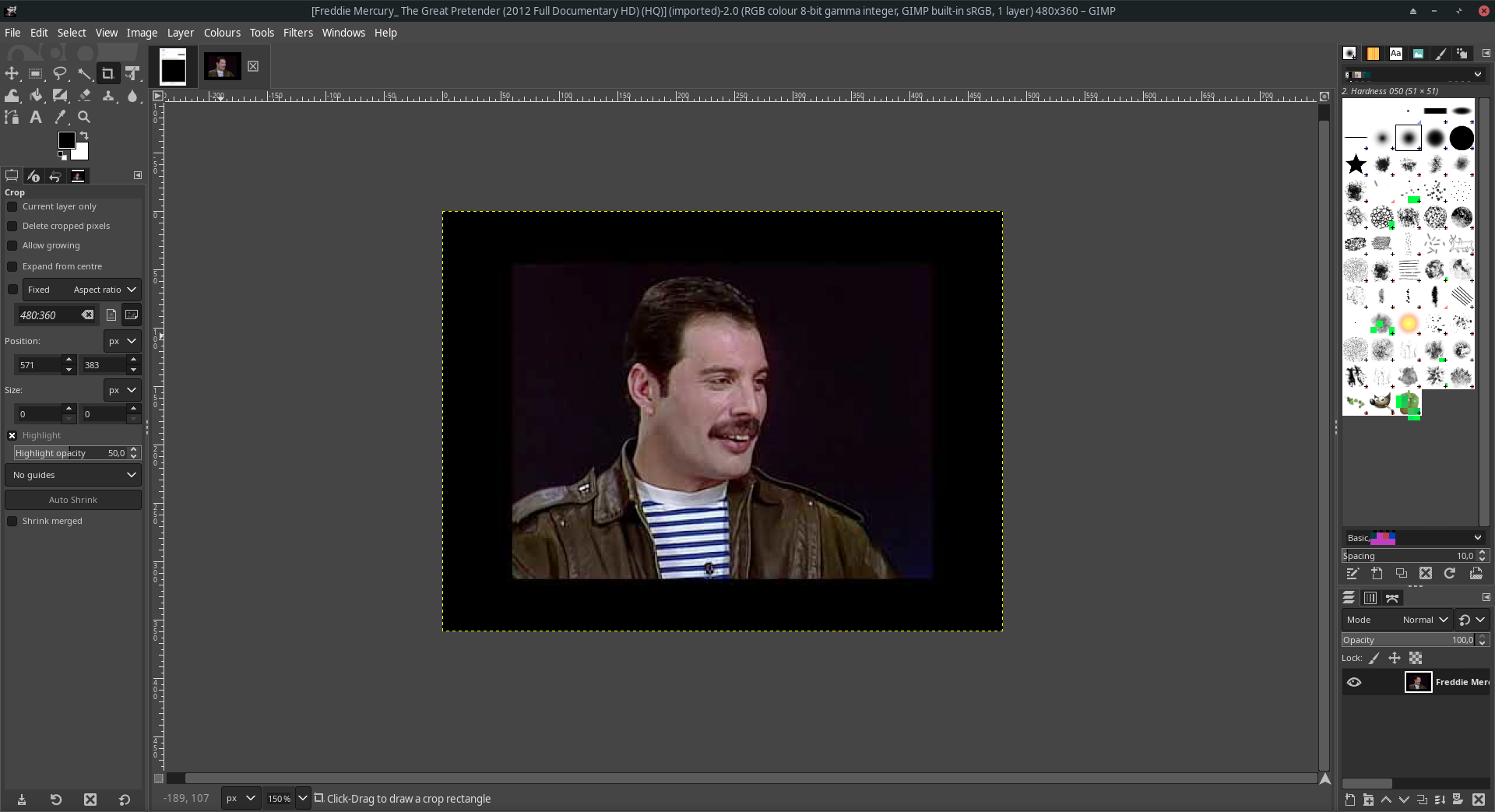The image size is (1495, 812).
Task: Select the Bucket Fill tool
Action: tap(36, 95)
